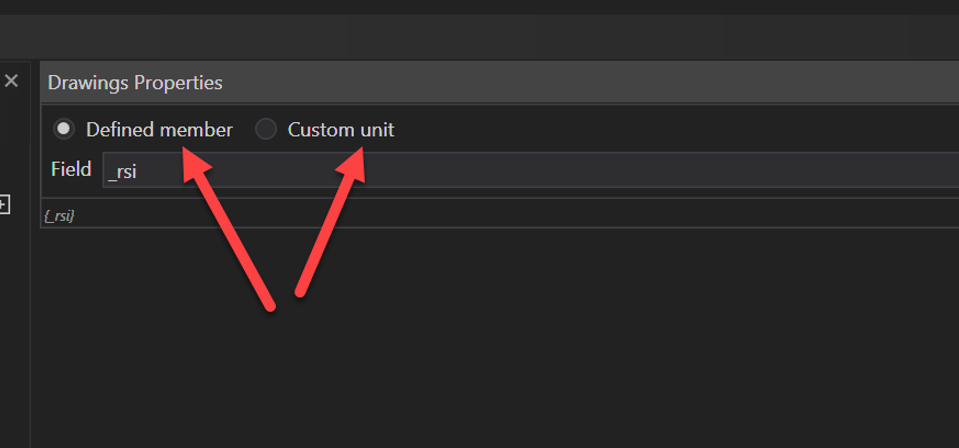The height and width of the screenshot is (448, 959).
Task: Click the filled Defined member radio circle
Action: (x=64, y=129)
